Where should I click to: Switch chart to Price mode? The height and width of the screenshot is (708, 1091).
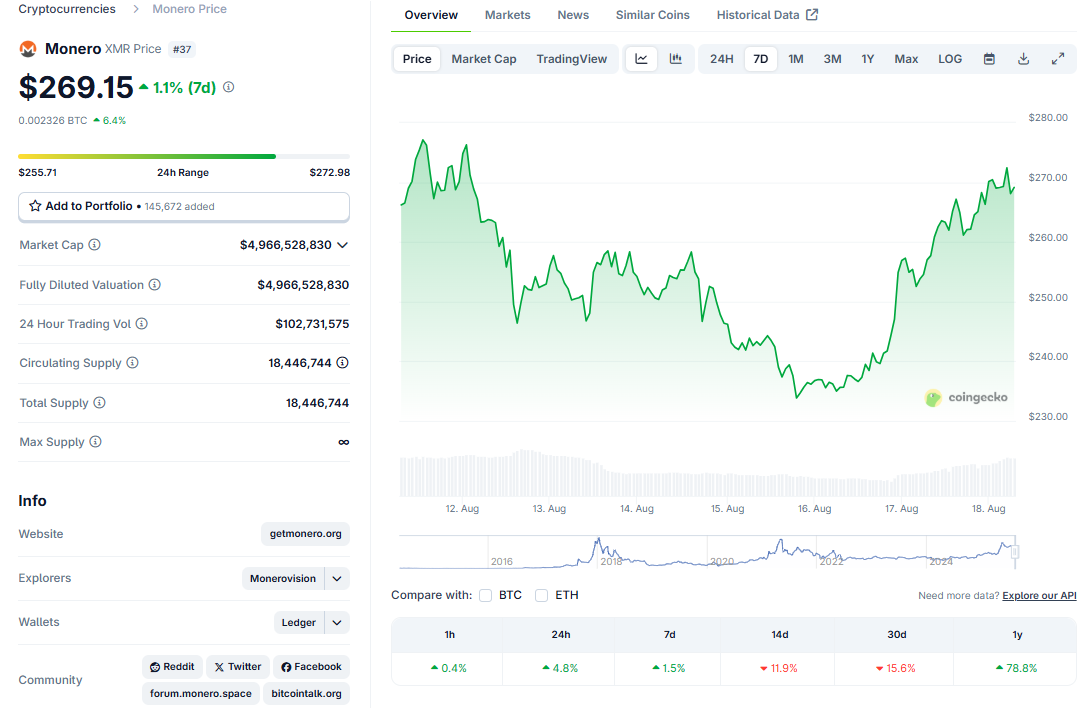[x=417, y=59]
